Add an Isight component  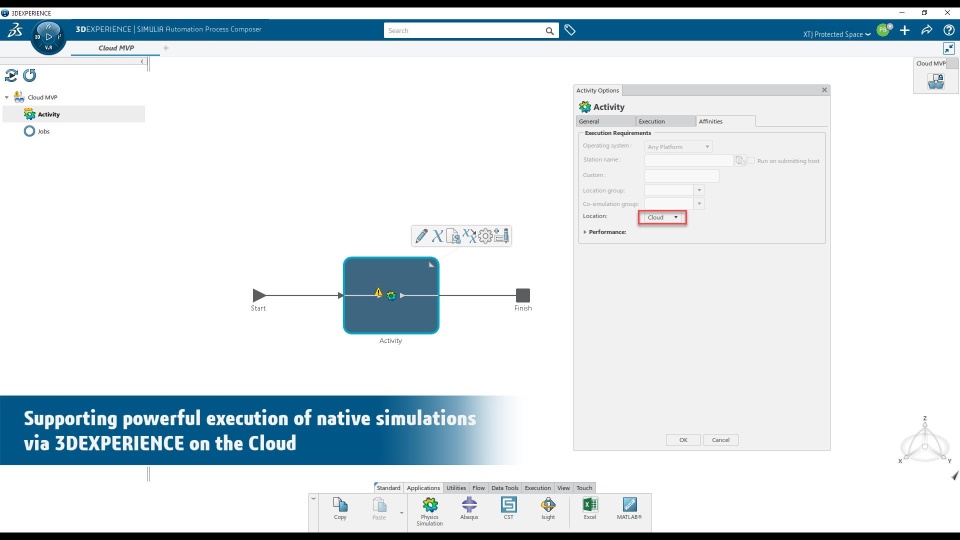(x=548, y=509)
